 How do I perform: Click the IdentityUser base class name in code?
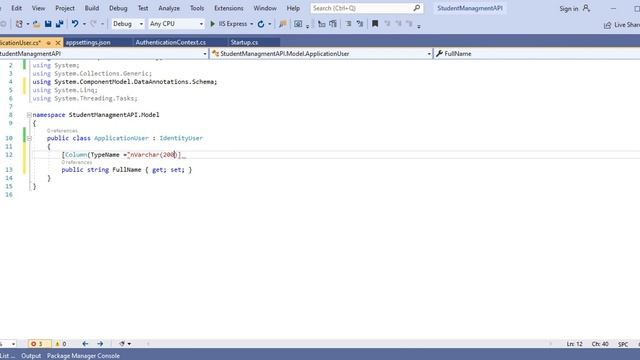[x=181, y=138]
